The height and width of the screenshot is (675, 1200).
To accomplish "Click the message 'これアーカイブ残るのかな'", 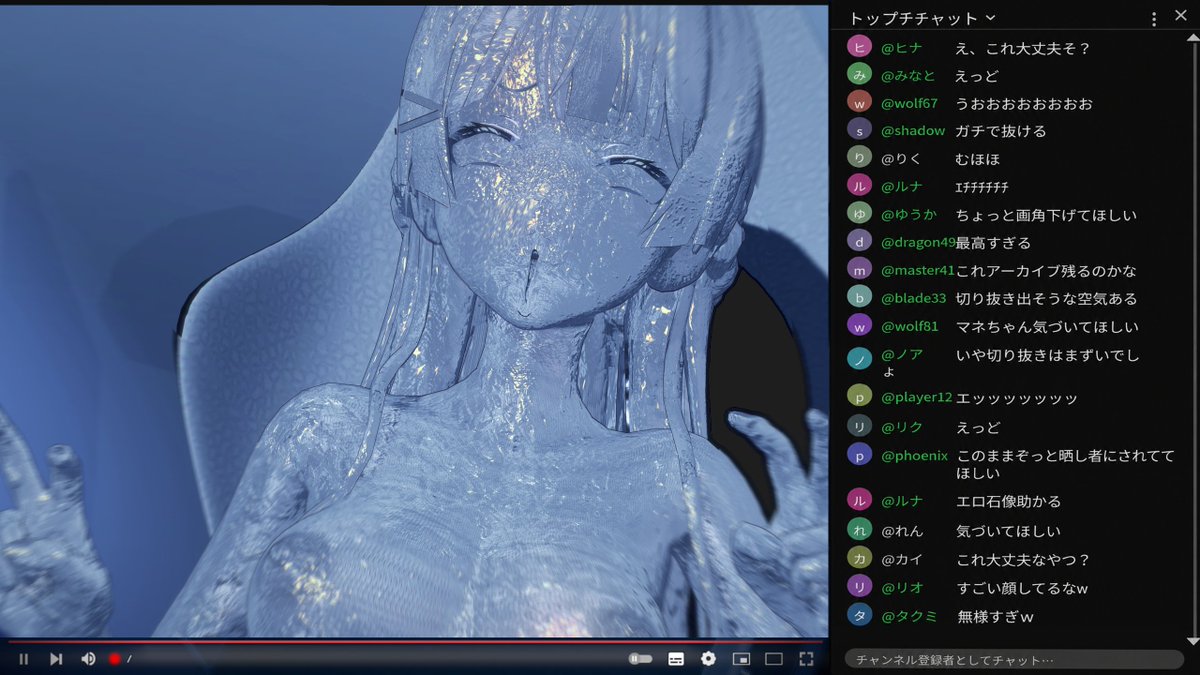I will [1046, 270].
